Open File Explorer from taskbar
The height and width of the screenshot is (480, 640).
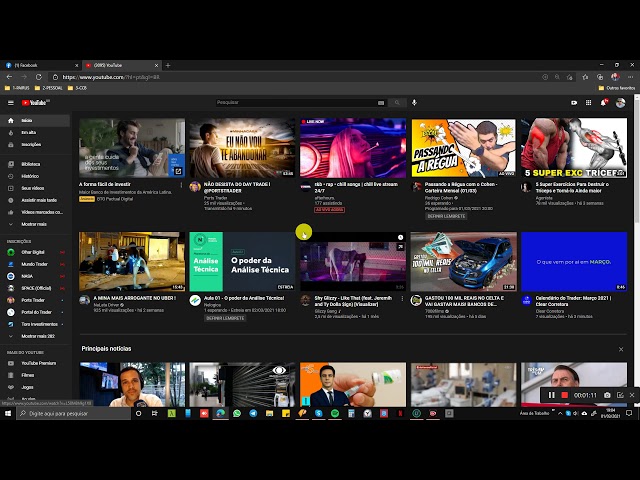[269, 413]
